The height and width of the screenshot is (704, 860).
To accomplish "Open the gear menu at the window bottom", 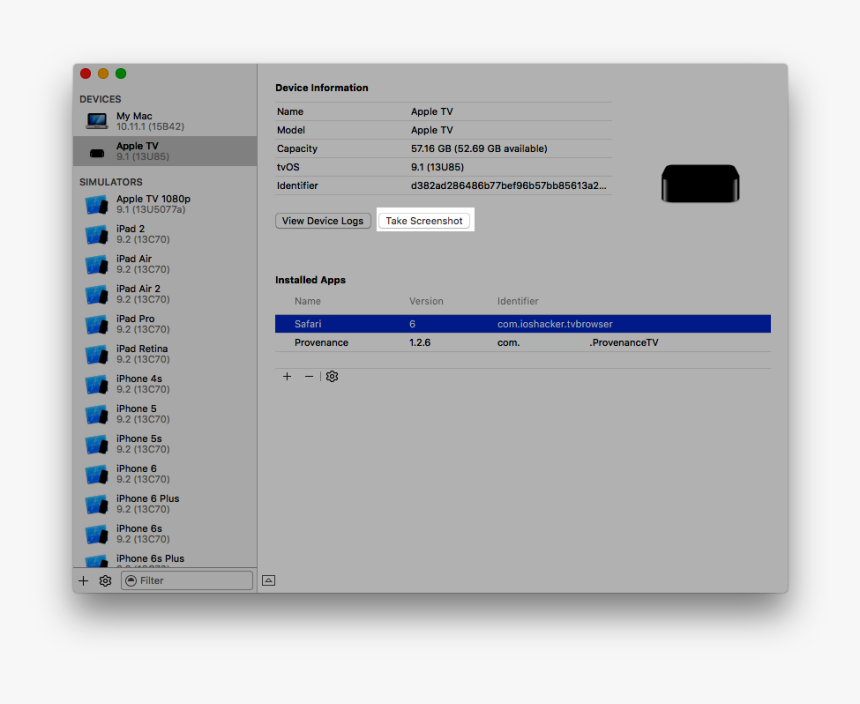I will point(105,580).
